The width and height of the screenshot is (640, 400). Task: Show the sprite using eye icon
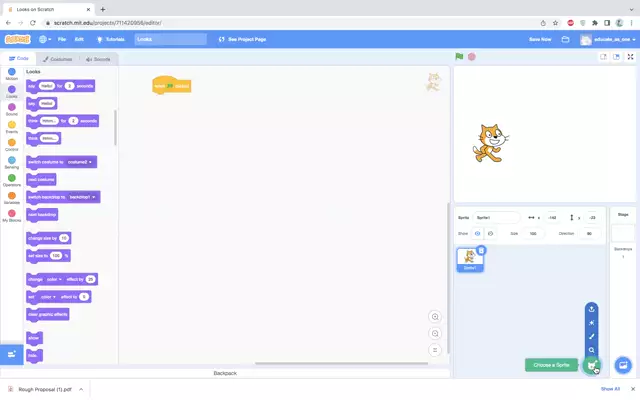(x=477, y=233)
